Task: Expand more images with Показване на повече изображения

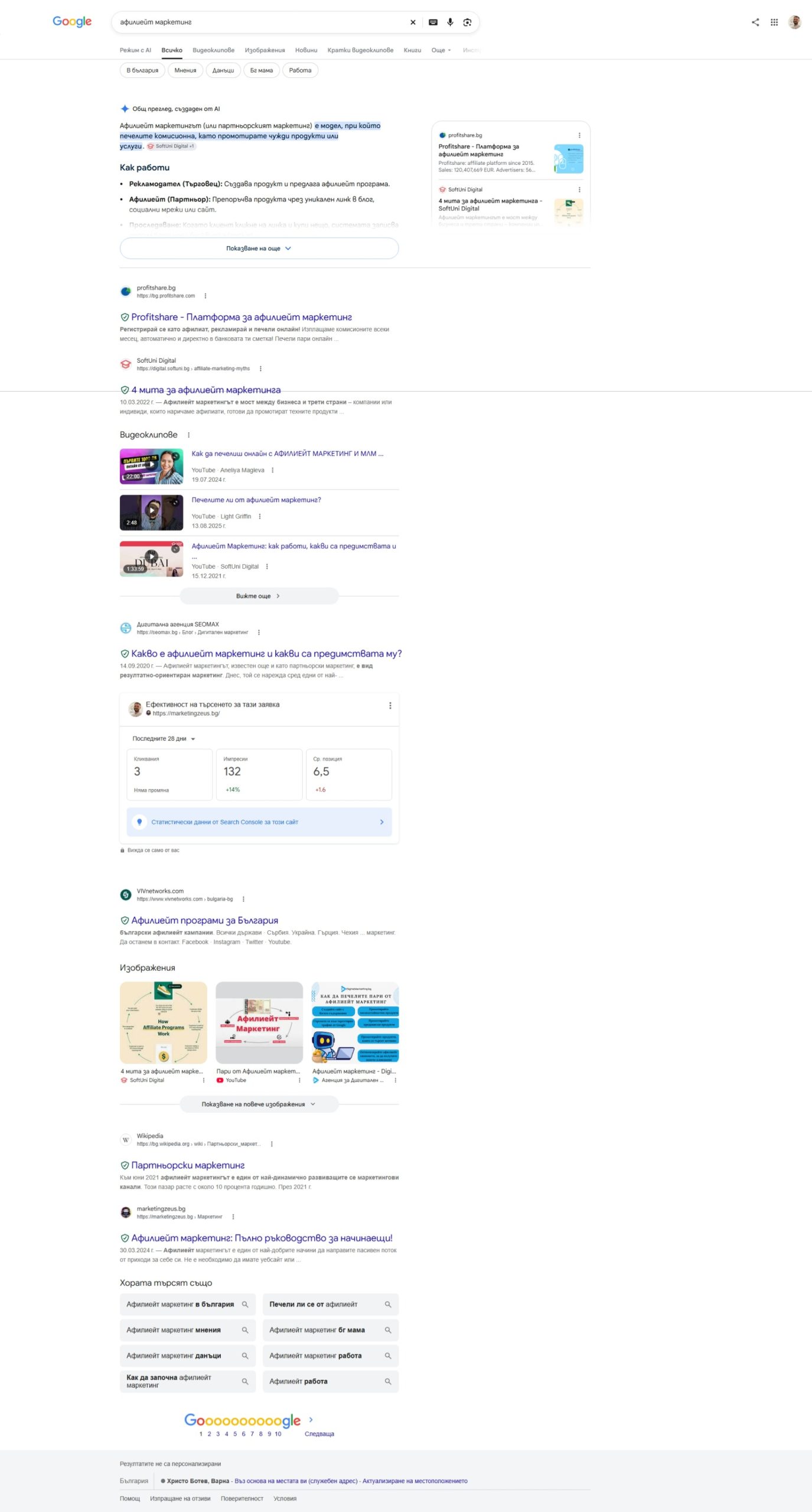Action: click(x=259, y=1104)
